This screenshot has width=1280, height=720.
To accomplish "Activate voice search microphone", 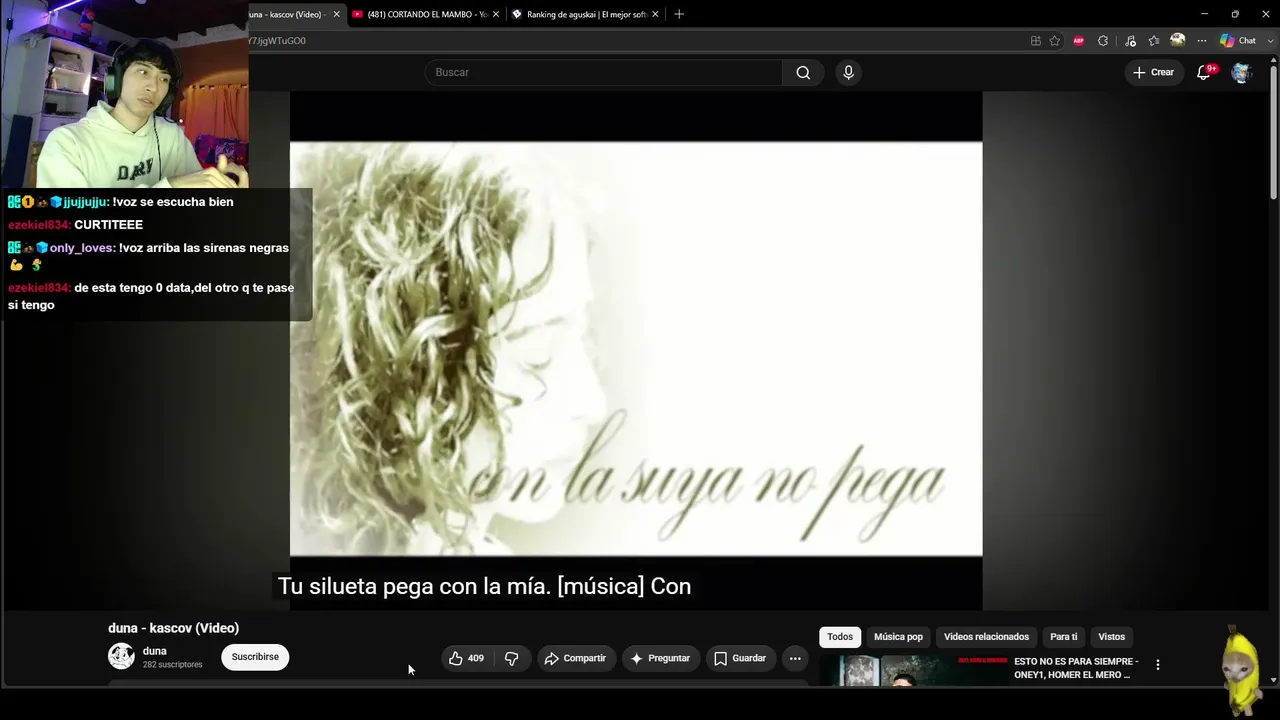I will point(848,72).
